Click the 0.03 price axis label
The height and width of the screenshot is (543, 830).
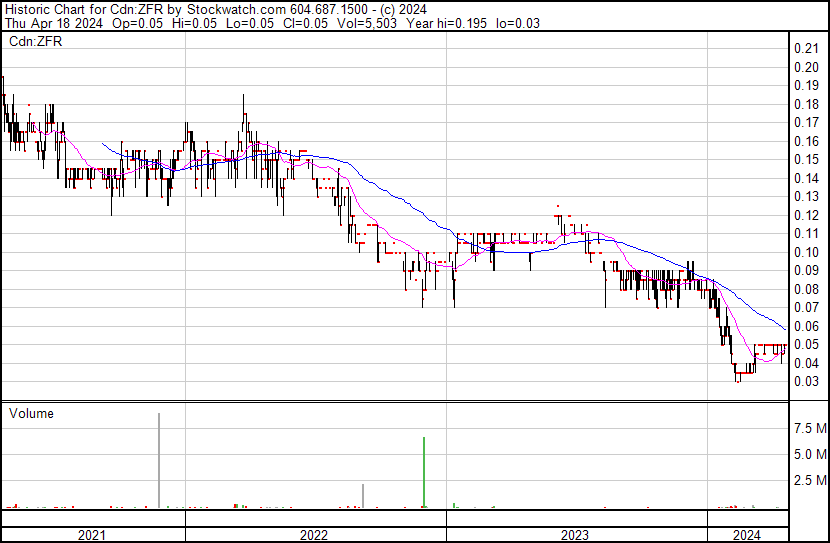pyautogui.click(x=806, y=381)
